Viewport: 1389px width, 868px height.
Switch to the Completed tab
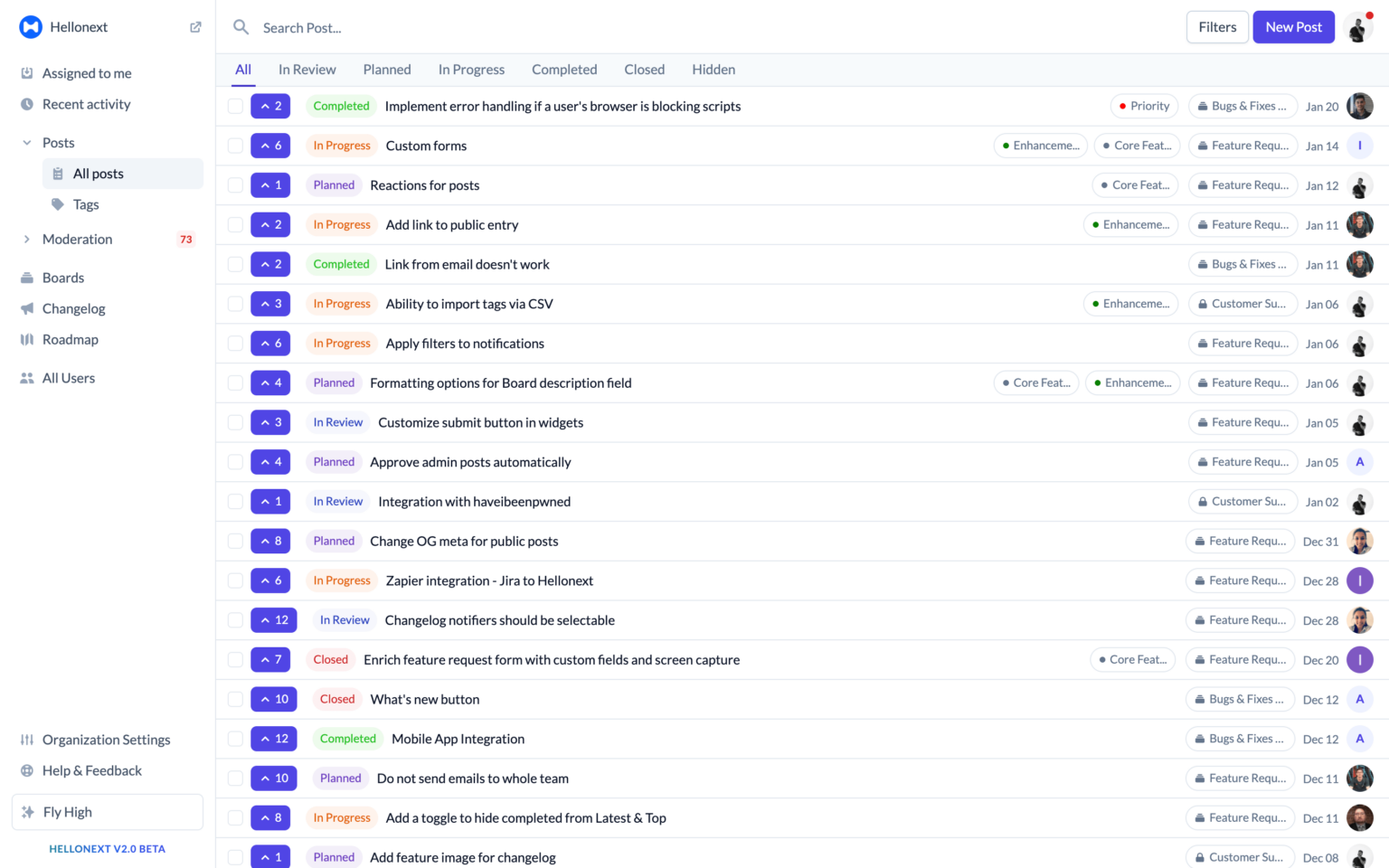[x=563, y=69]
